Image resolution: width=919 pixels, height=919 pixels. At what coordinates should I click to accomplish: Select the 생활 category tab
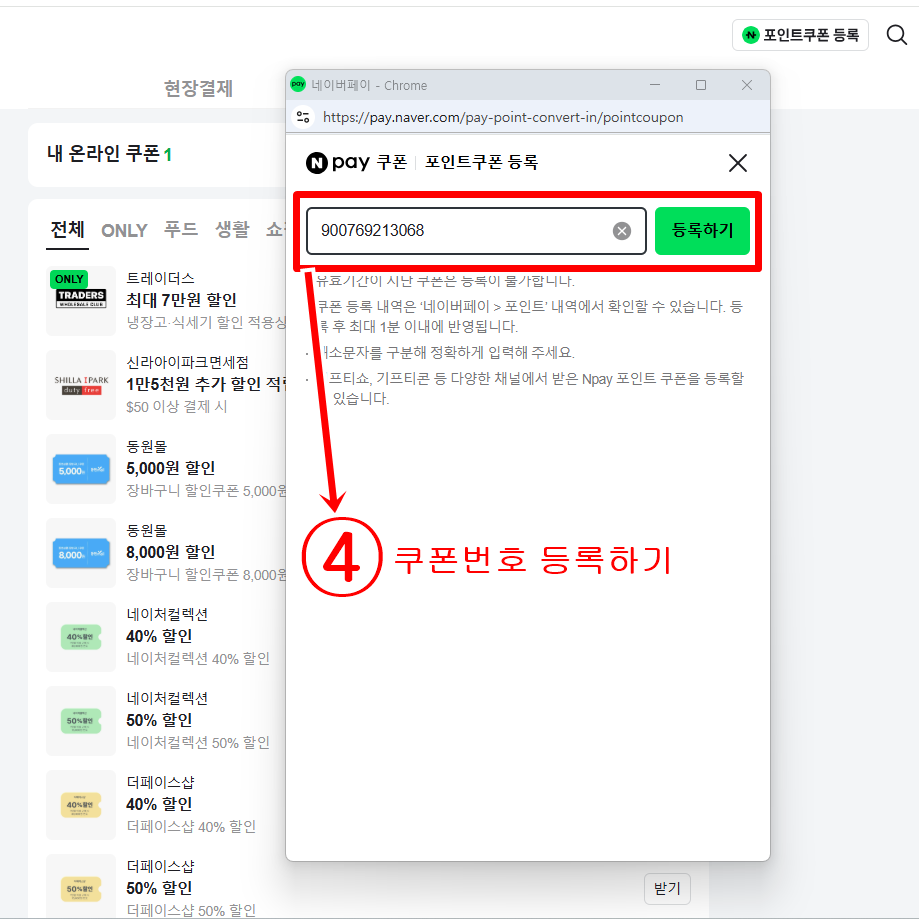click(x=232, y=229)
